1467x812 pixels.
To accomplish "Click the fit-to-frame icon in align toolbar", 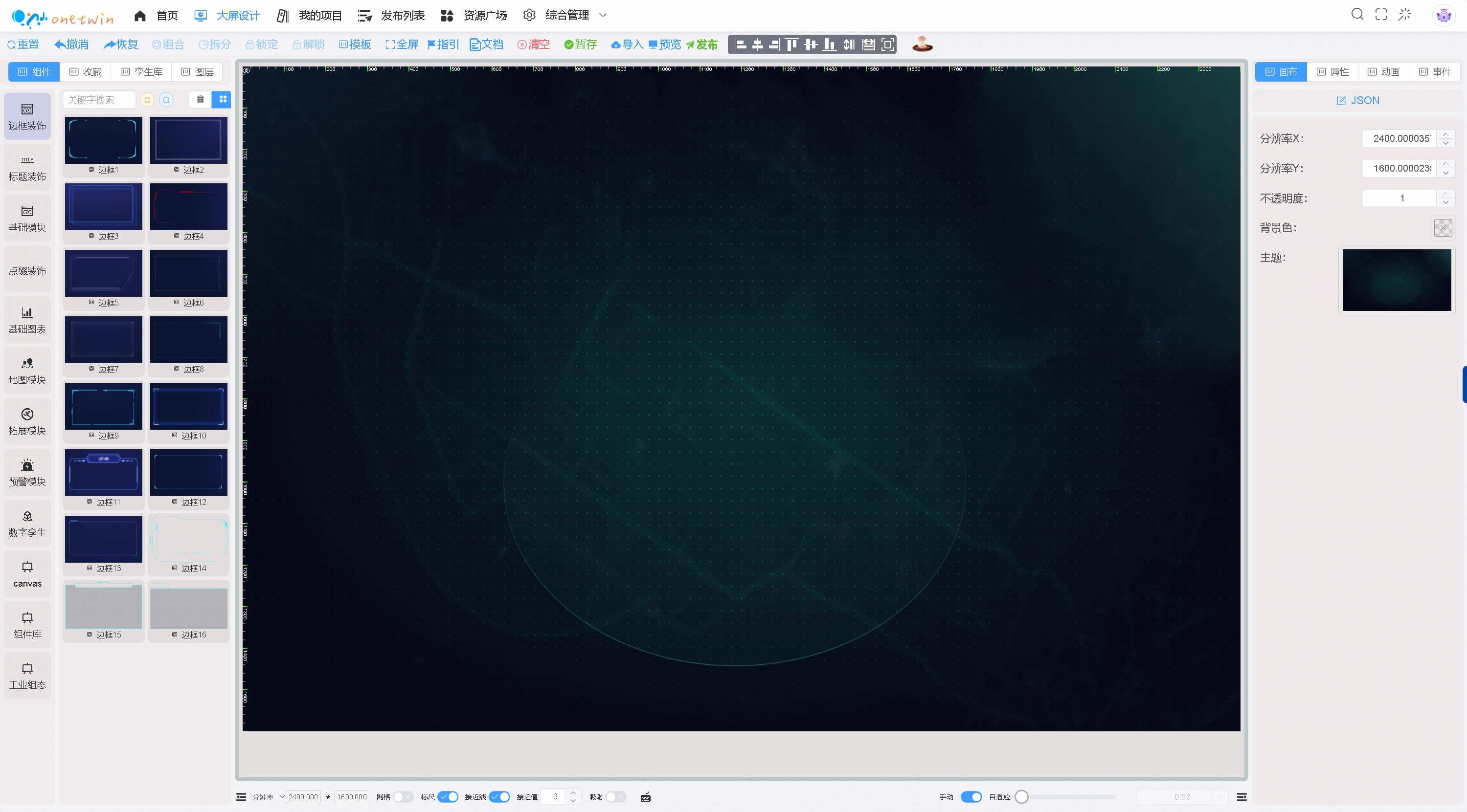I will [x=887, y=44].
